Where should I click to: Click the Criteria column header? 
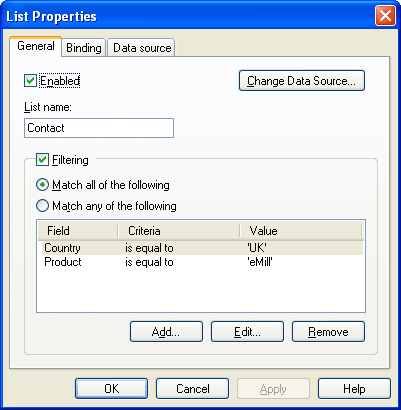[x=179, y=231]
